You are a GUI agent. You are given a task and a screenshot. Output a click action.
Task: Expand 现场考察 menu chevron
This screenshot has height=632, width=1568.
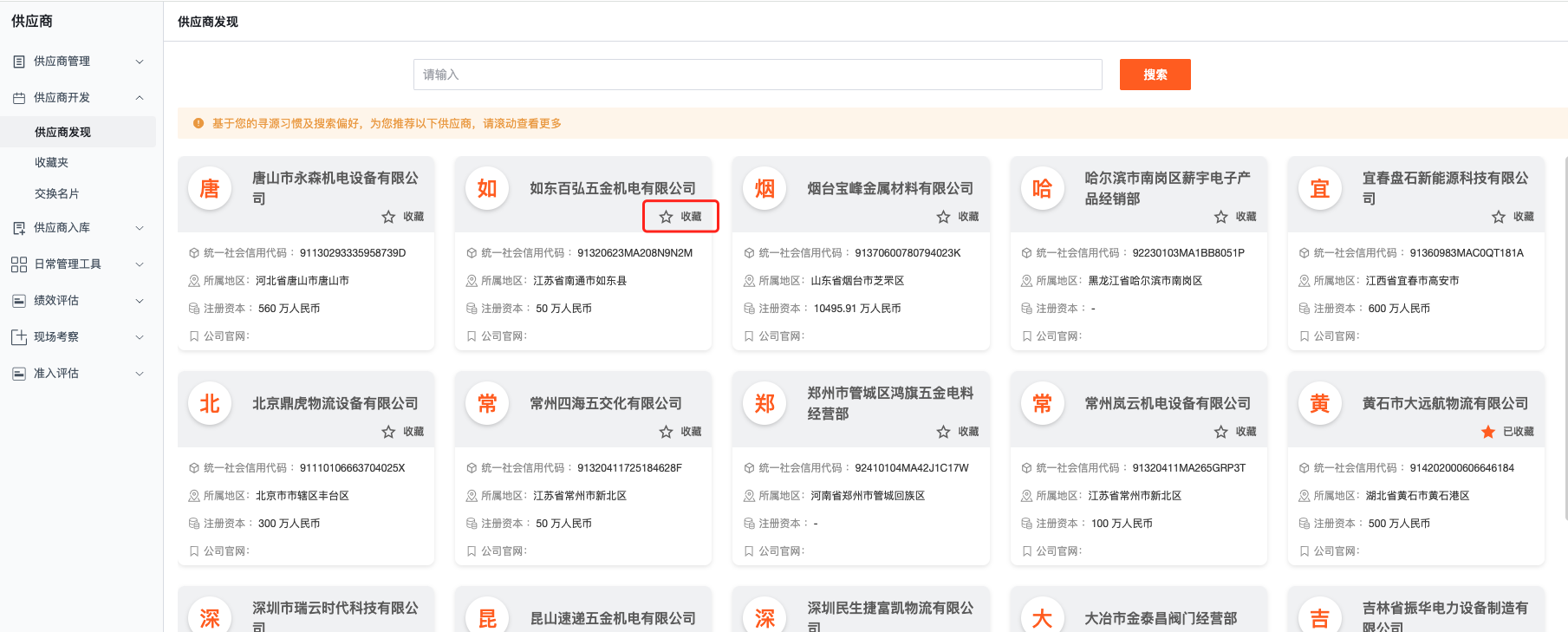click(140, 337)
